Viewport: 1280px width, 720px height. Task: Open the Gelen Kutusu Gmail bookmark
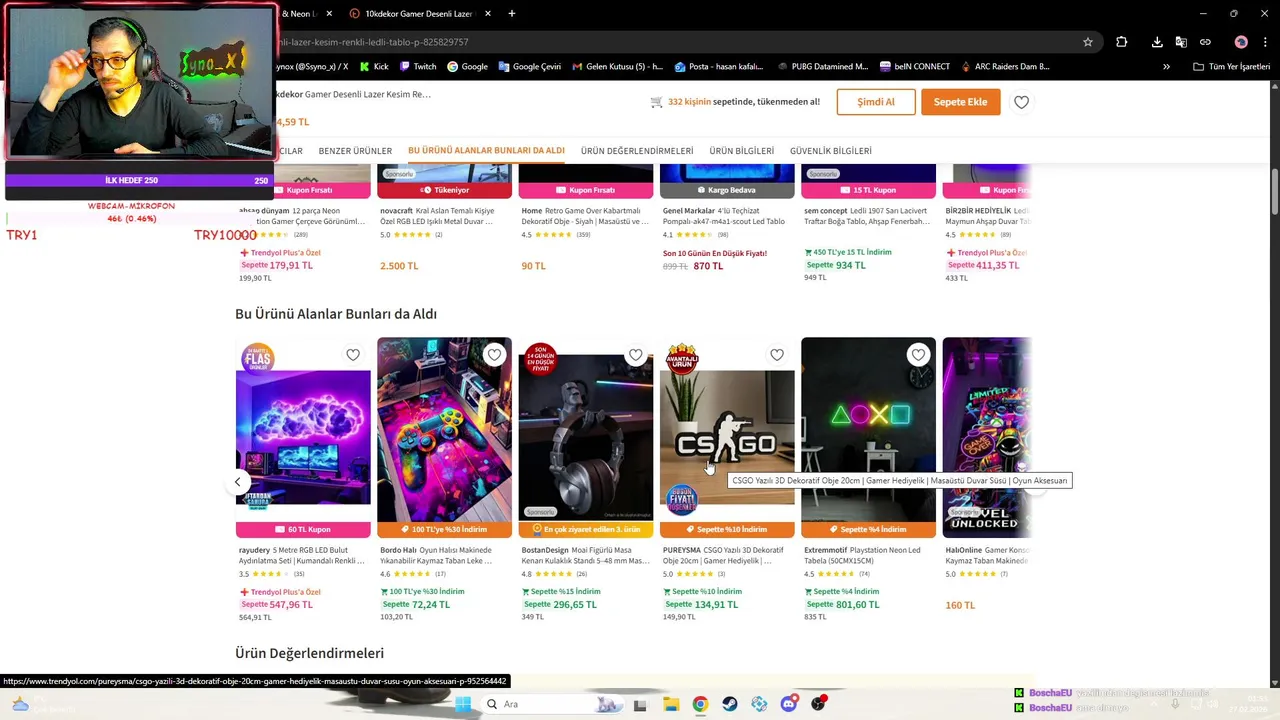(617, 66)
